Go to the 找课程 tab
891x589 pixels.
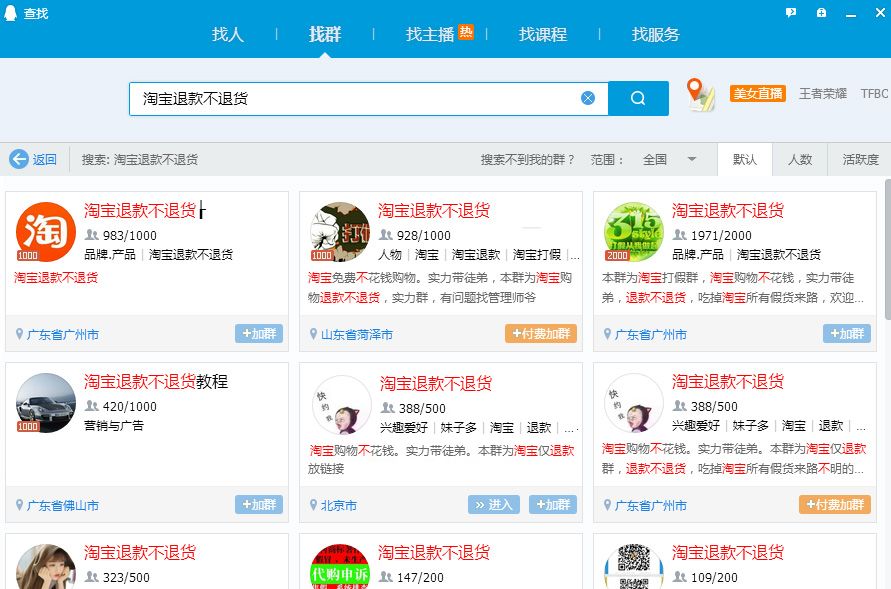tap(543, 34)
